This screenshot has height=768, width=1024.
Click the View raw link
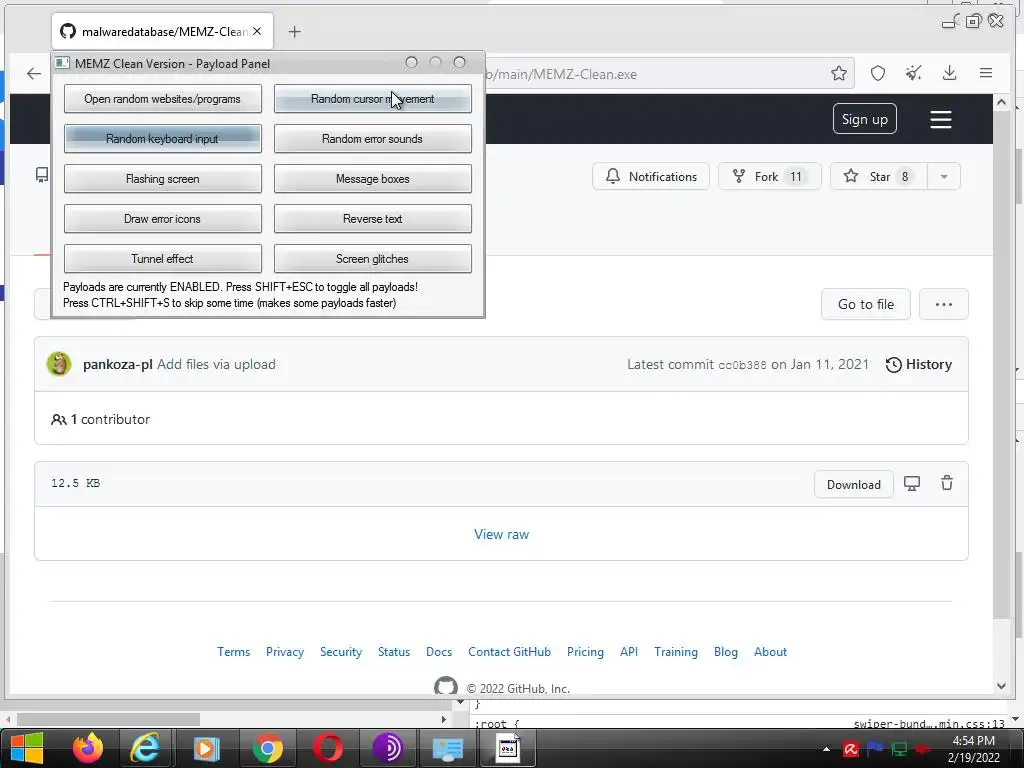click(x=502, y=534)
